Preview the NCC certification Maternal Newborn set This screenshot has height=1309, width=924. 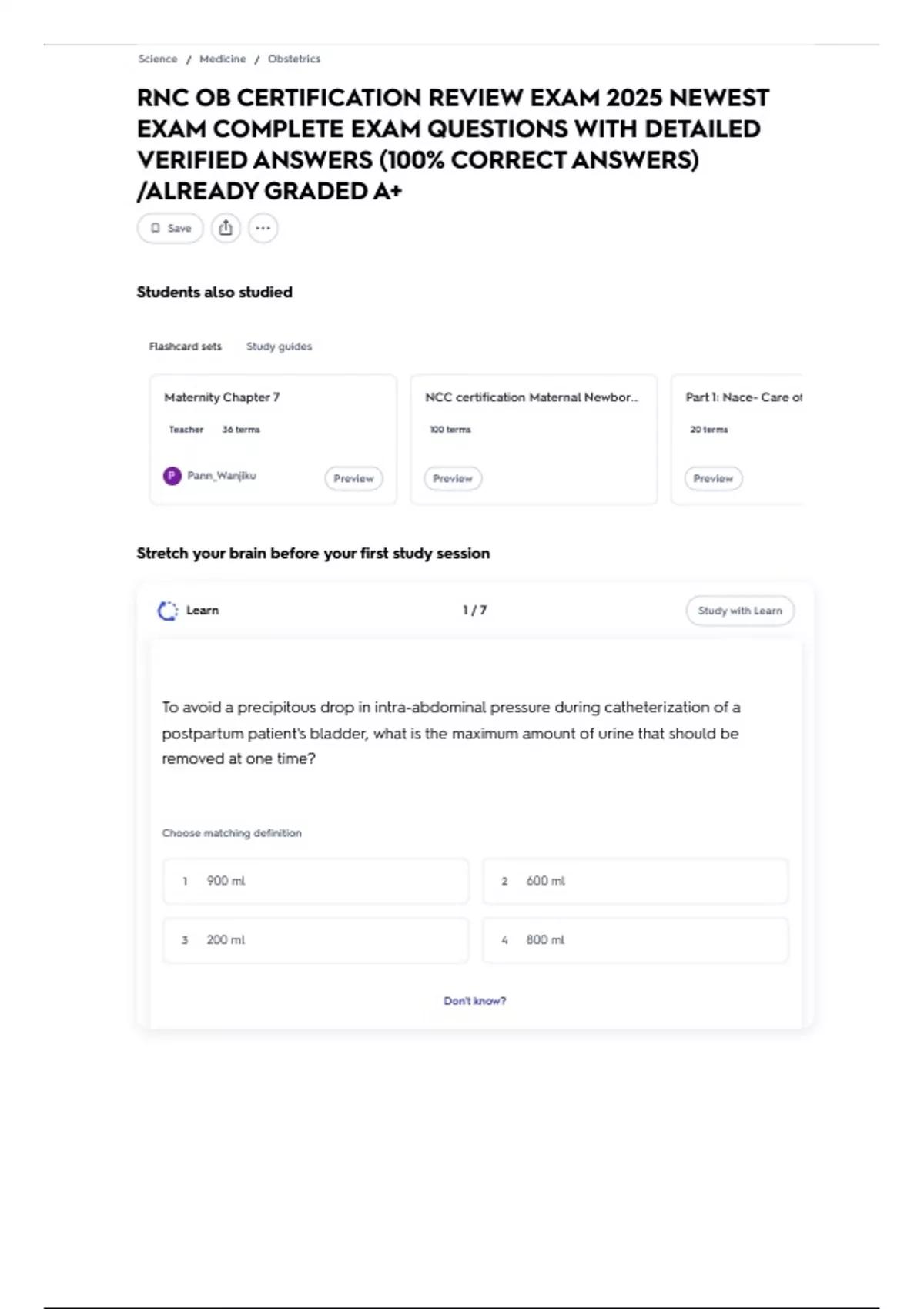[x=453, y=478]
